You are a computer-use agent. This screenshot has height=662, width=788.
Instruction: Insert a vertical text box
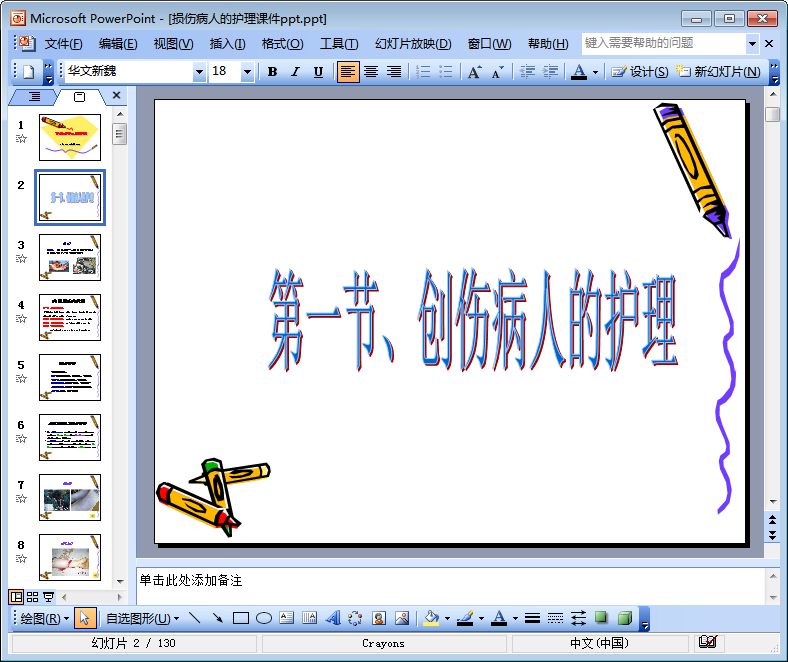click(x=310, y=618)
